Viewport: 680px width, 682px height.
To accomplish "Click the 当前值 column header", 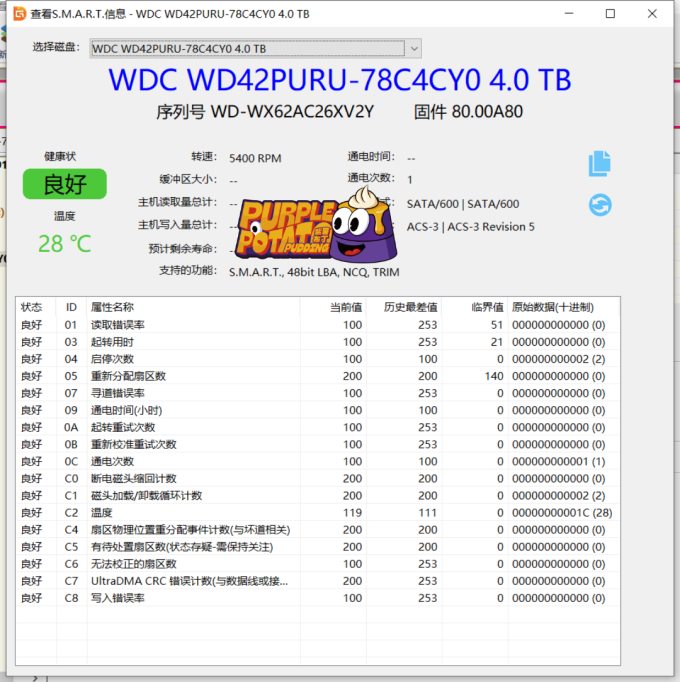I will coord(333,307).
